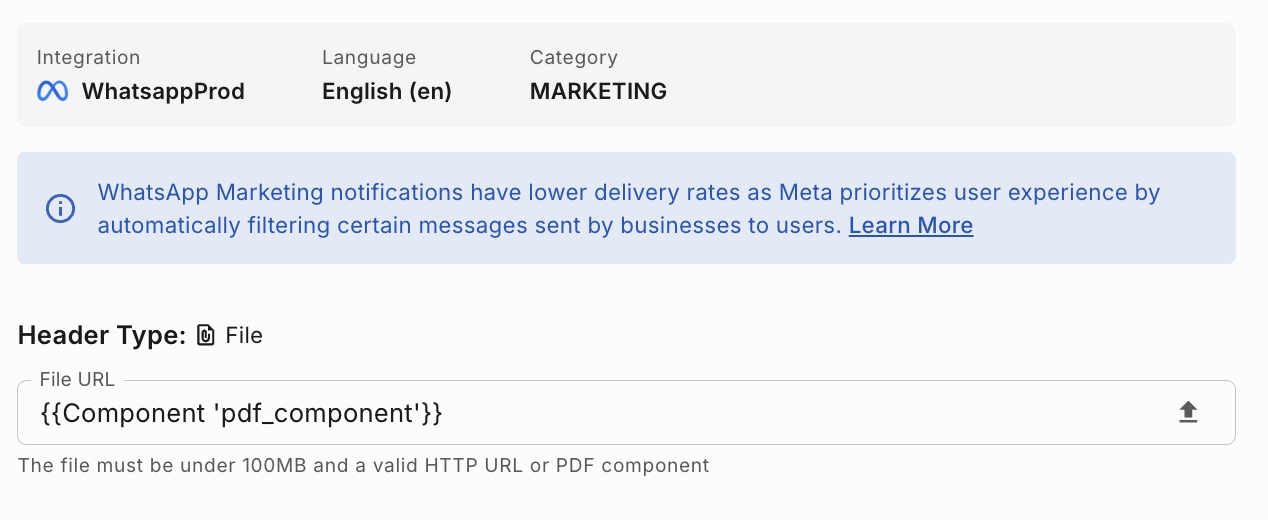
Task: Click the Language label
Action: tap(368, 57)
